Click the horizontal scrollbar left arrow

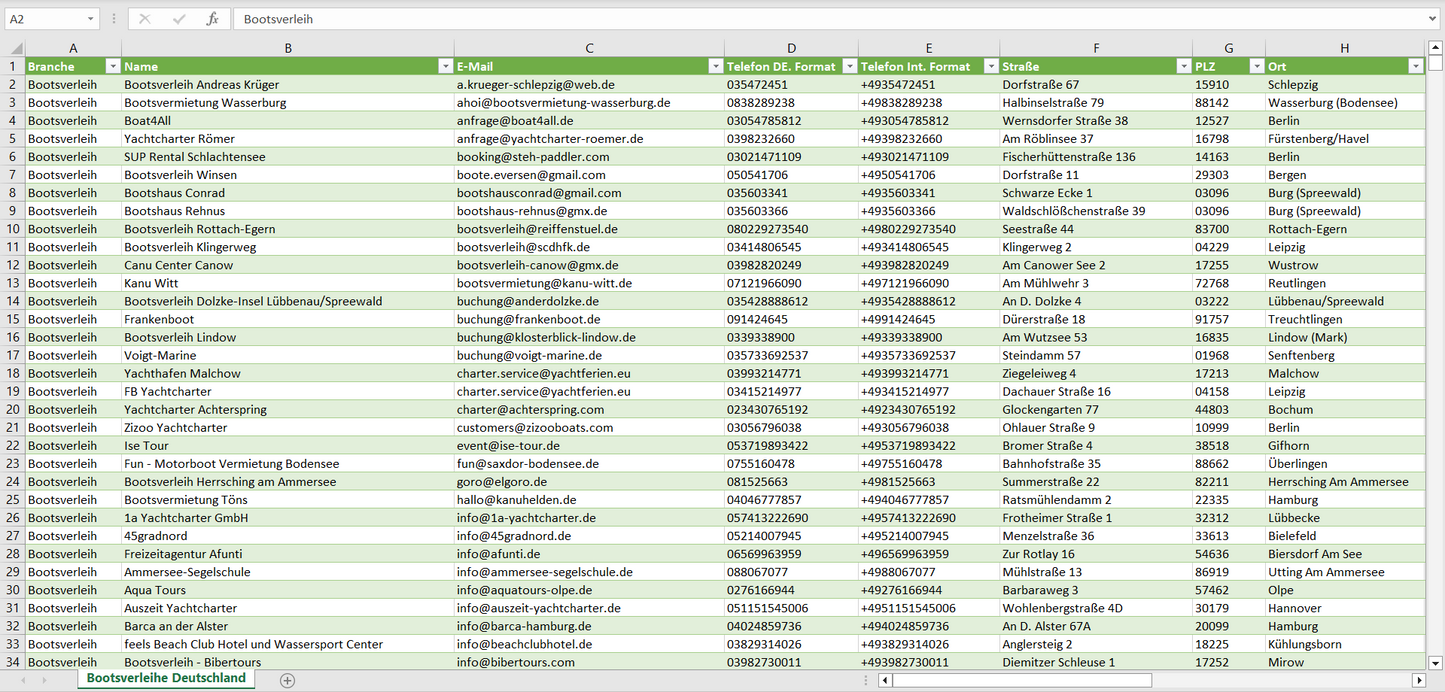tap(885, 680)
